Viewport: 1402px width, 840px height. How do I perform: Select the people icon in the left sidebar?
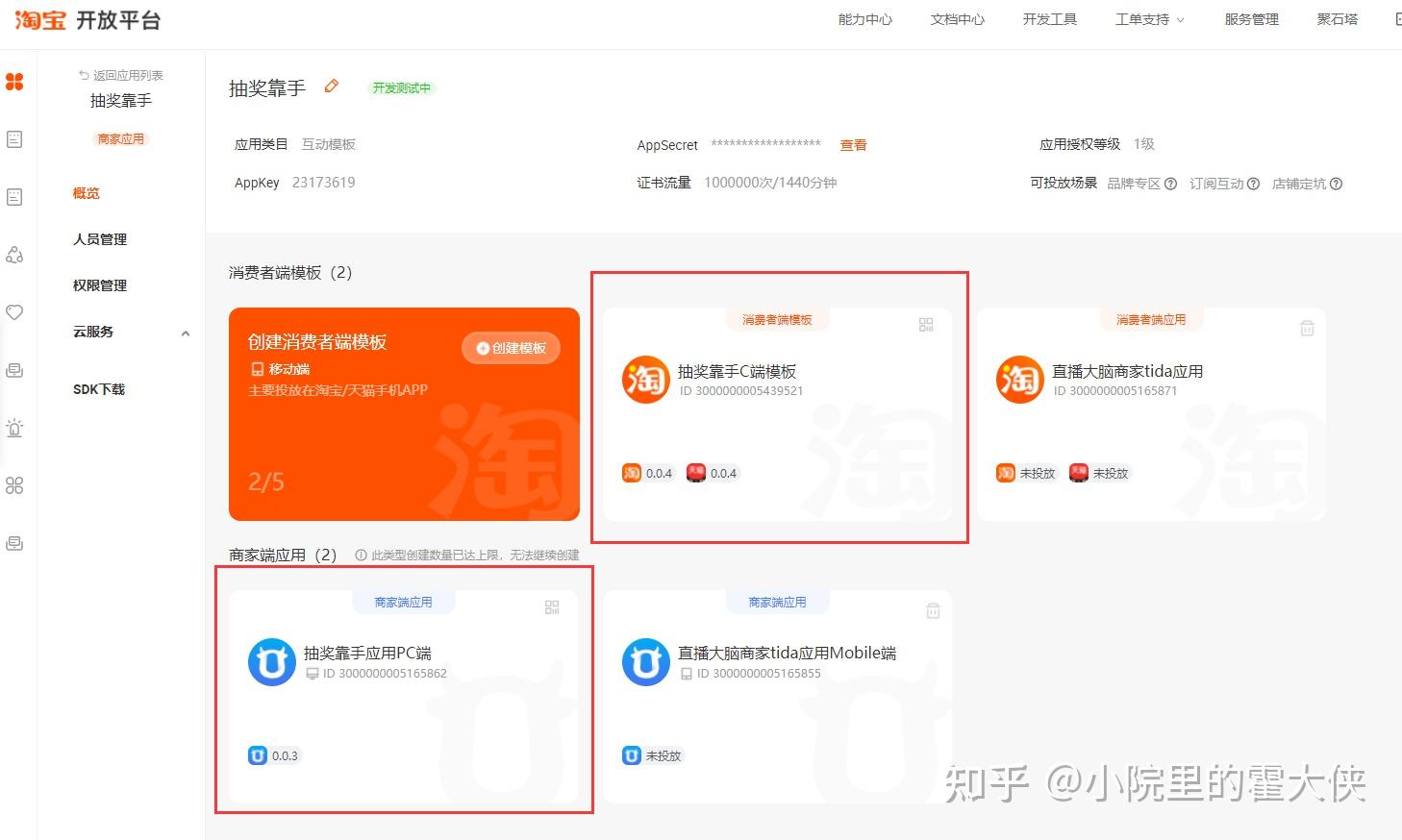[14, 255]
